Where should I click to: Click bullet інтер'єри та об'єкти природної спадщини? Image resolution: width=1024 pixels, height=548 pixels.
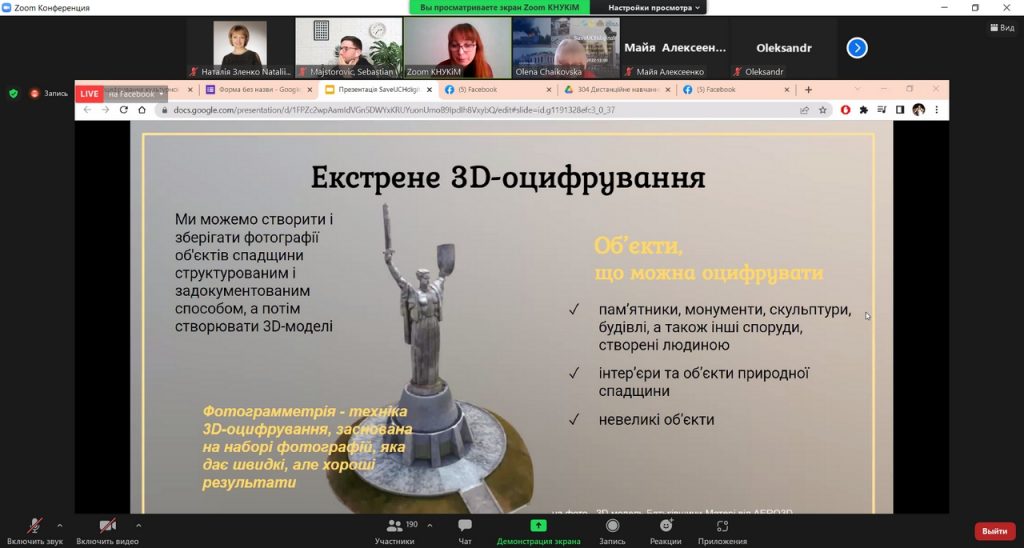pos(704,382)
